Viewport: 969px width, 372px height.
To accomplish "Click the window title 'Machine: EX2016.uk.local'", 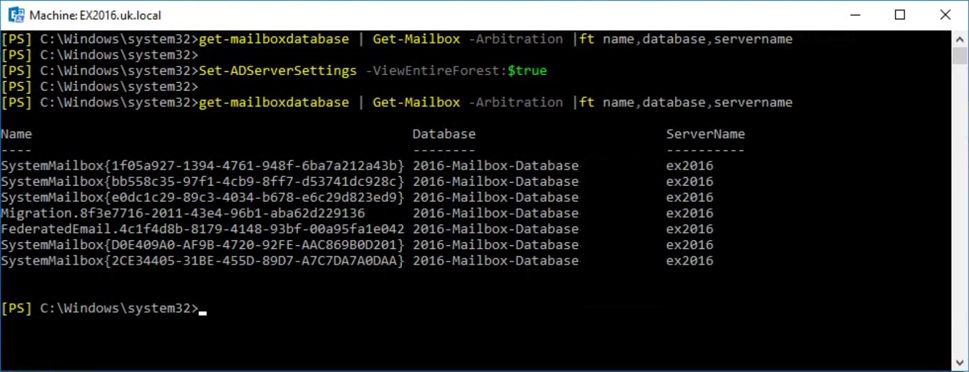I will coord(95,15).
